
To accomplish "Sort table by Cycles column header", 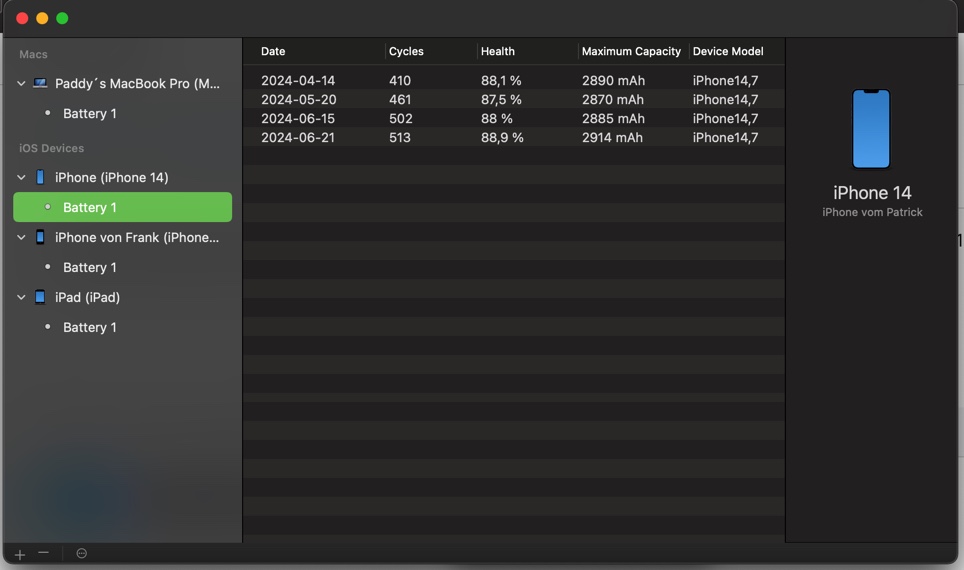I will (406, 52).
